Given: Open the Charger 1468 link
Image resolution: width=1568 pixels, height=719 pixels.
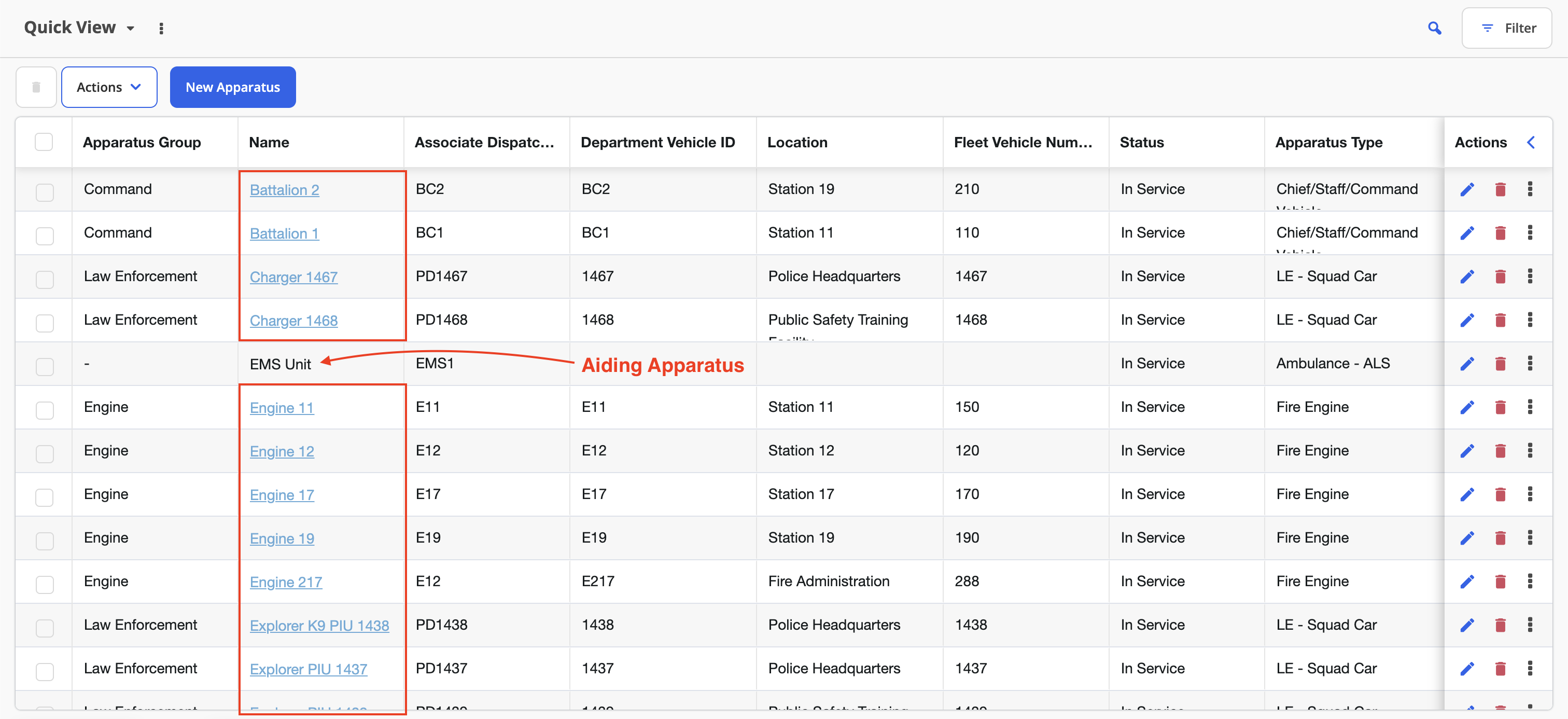Looking at the screenshot, I should (x=293, y=321).
